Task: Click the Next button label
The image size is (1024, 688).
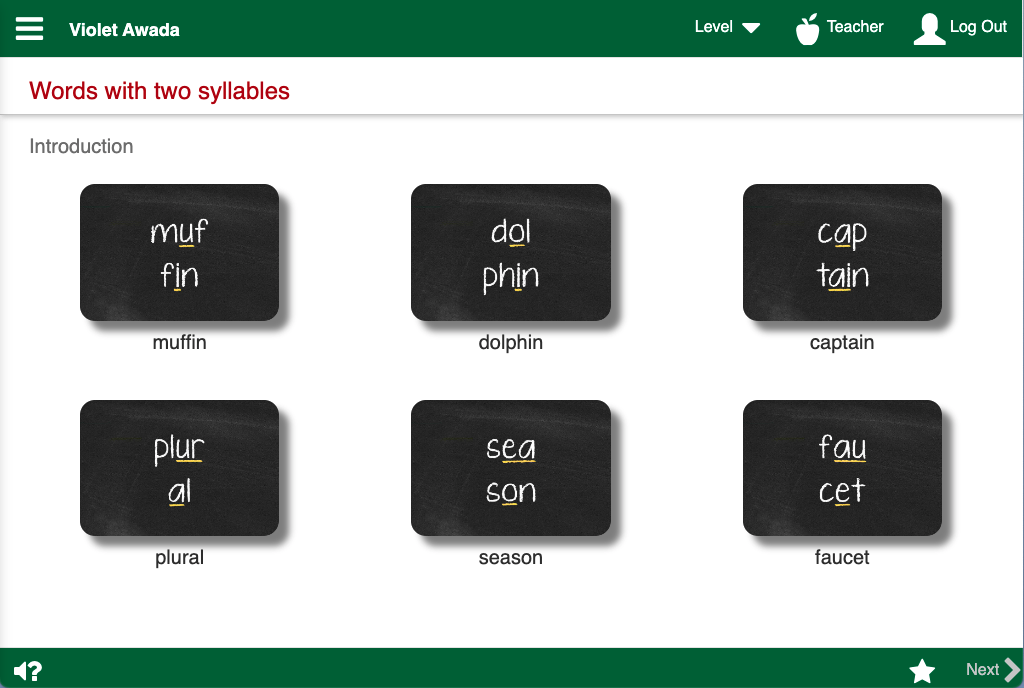Action: click(x=982, y=670)
